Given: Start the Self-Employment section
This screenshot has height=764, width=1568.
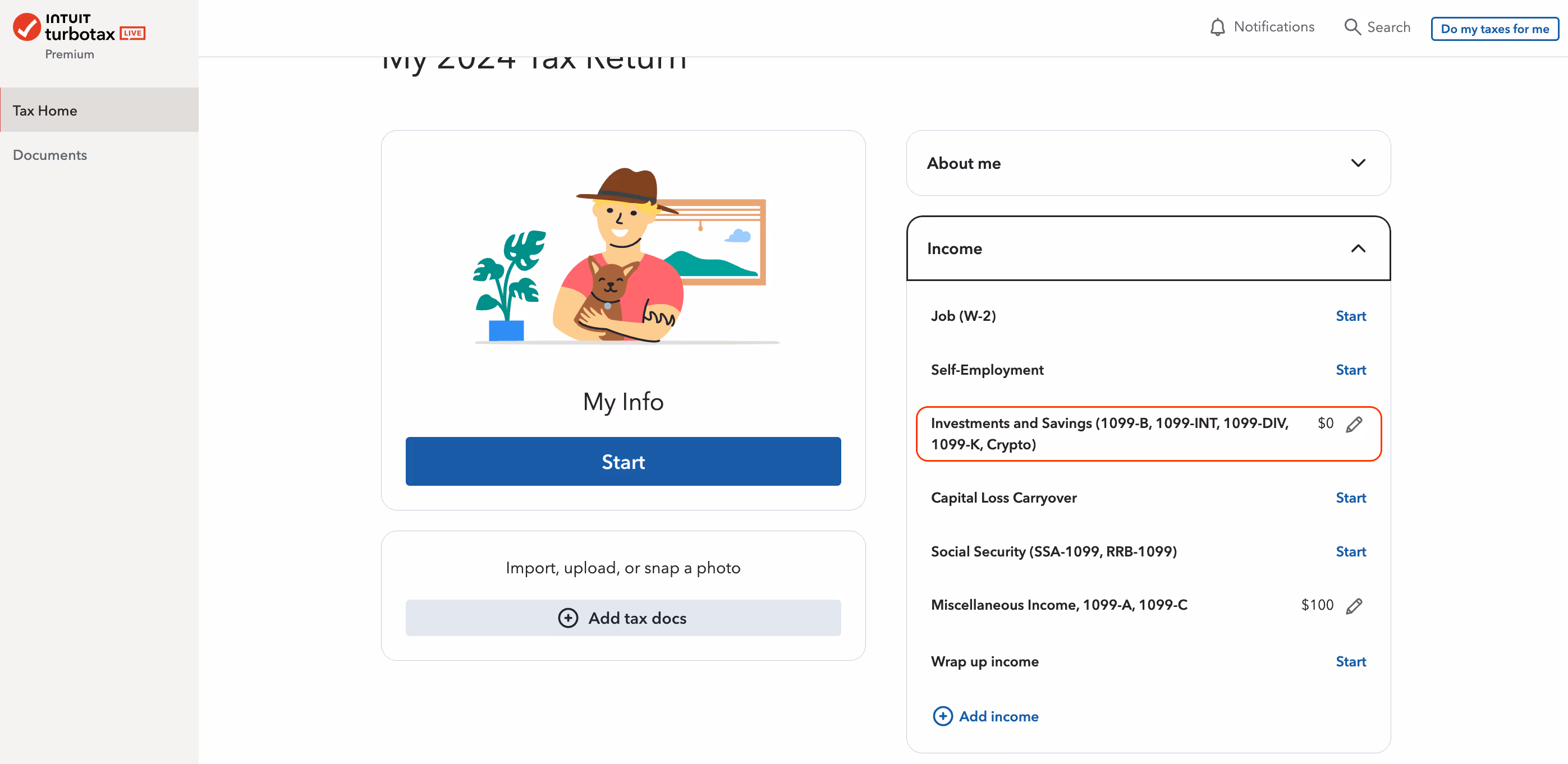Looking at the screenshot, I should click(1350, 370).
